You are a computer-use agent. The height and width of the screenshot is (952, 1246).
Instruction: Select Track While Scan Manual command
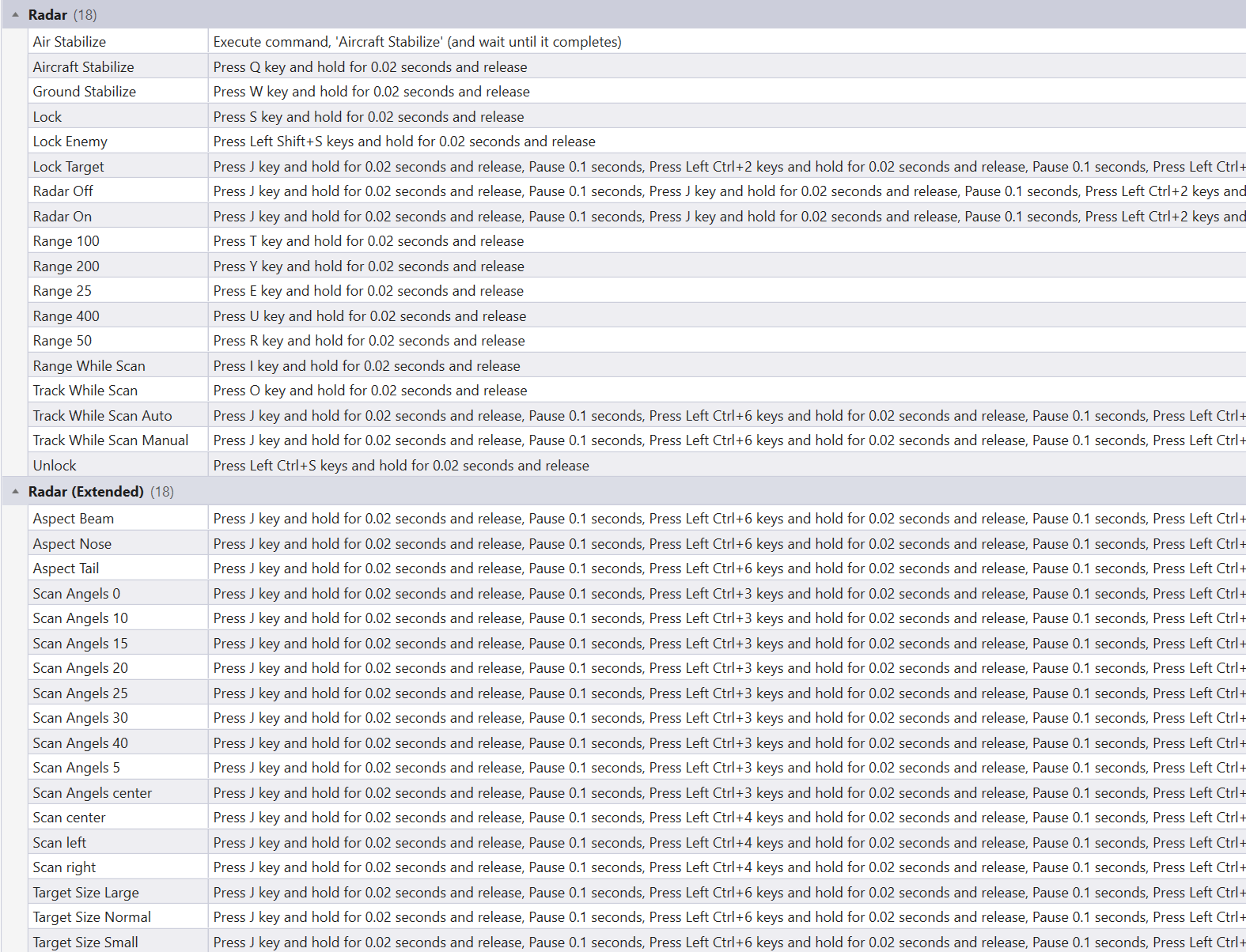(x=110, y=440)
